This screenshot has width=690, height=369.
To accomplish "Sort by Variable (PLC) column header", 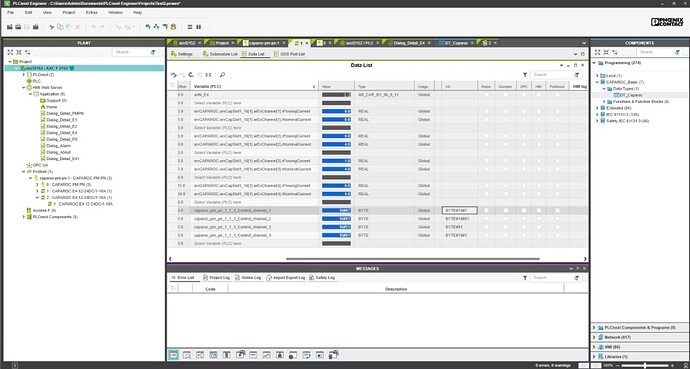I will pyautogui.click(x=254, y=87).
